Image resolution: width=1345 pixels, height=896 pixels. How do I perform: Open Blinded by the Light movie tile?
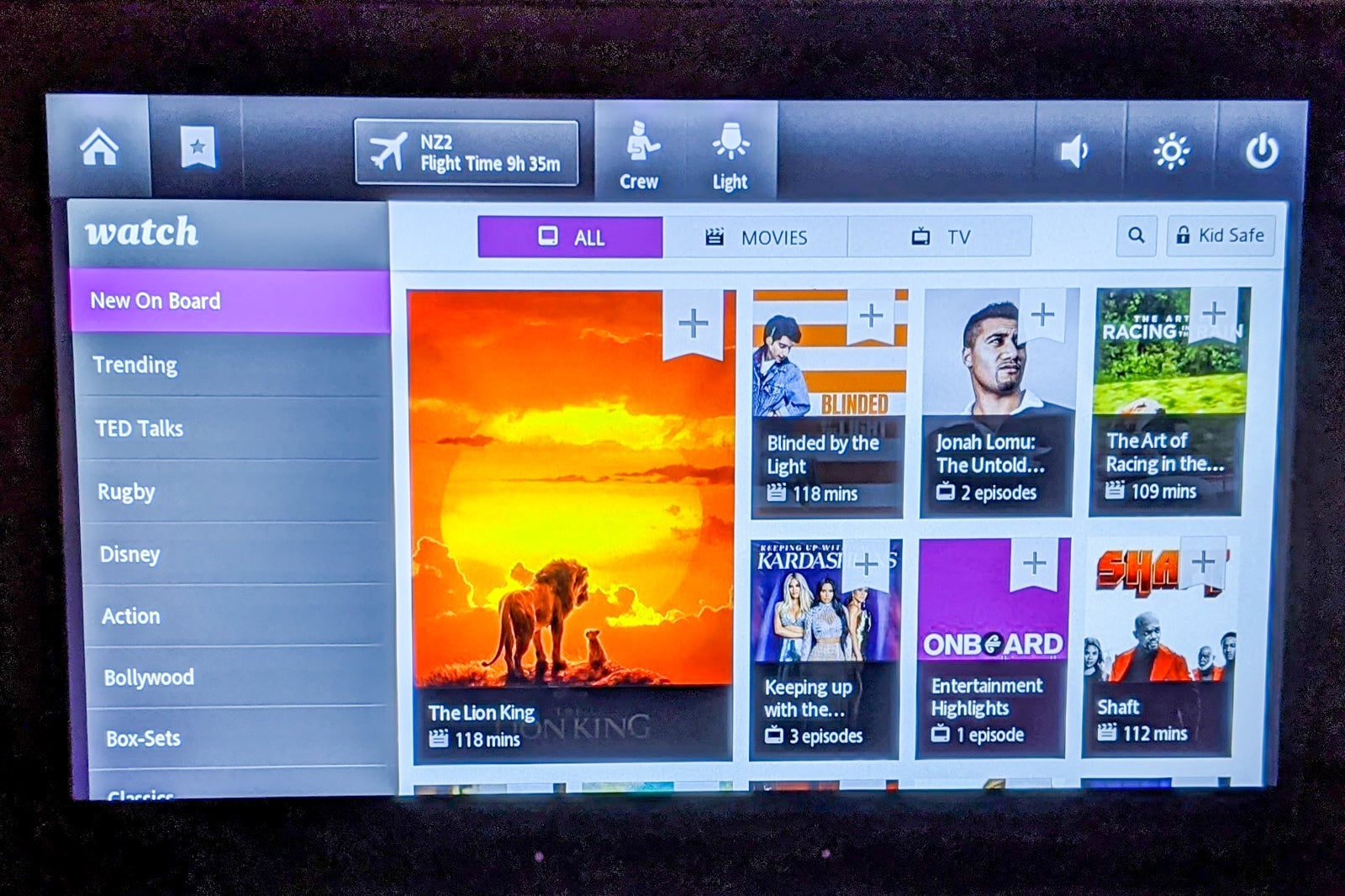pyautogui.click(x=828, y=403)
